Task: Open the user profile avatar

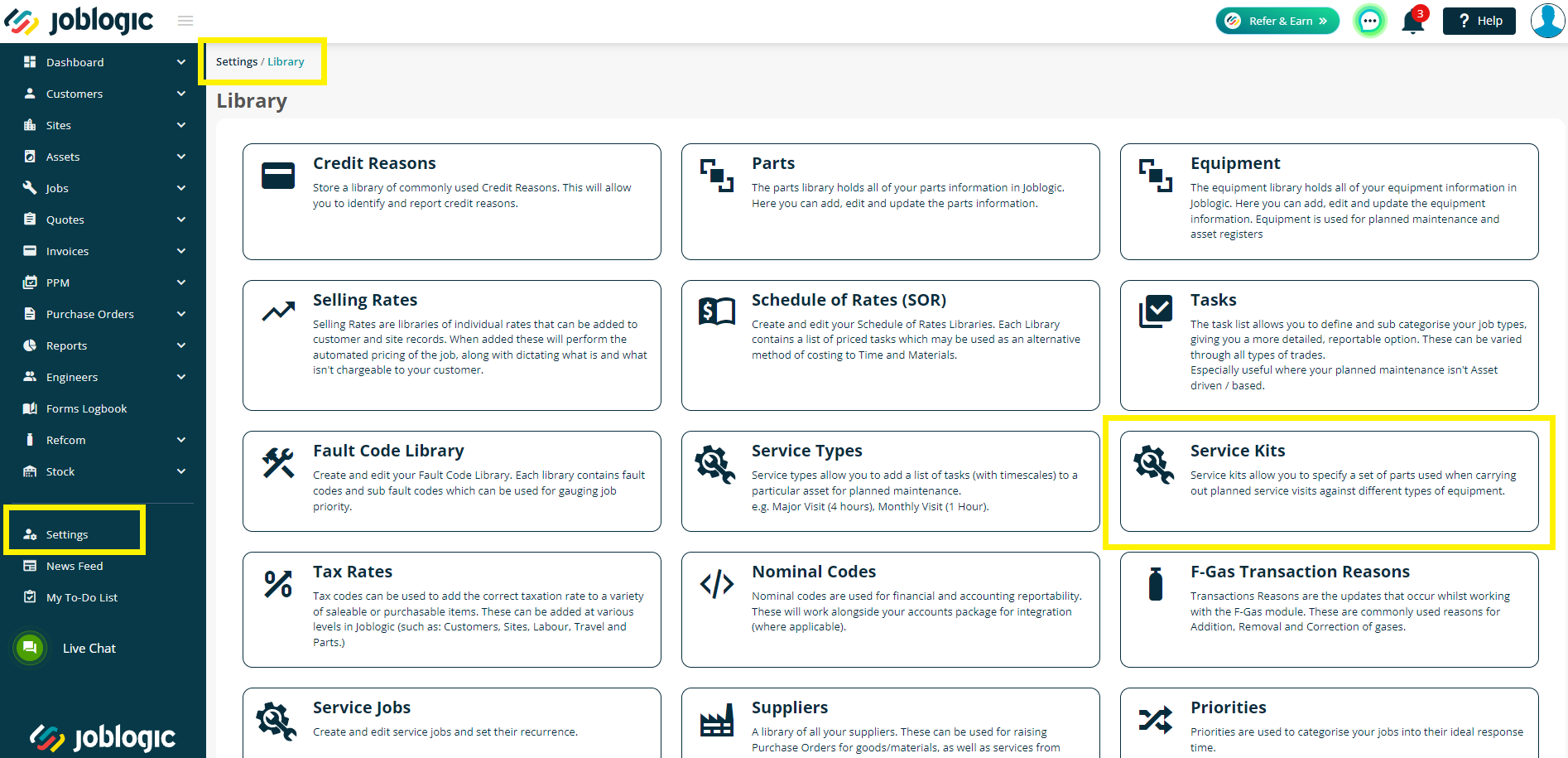Action: 1547,21
